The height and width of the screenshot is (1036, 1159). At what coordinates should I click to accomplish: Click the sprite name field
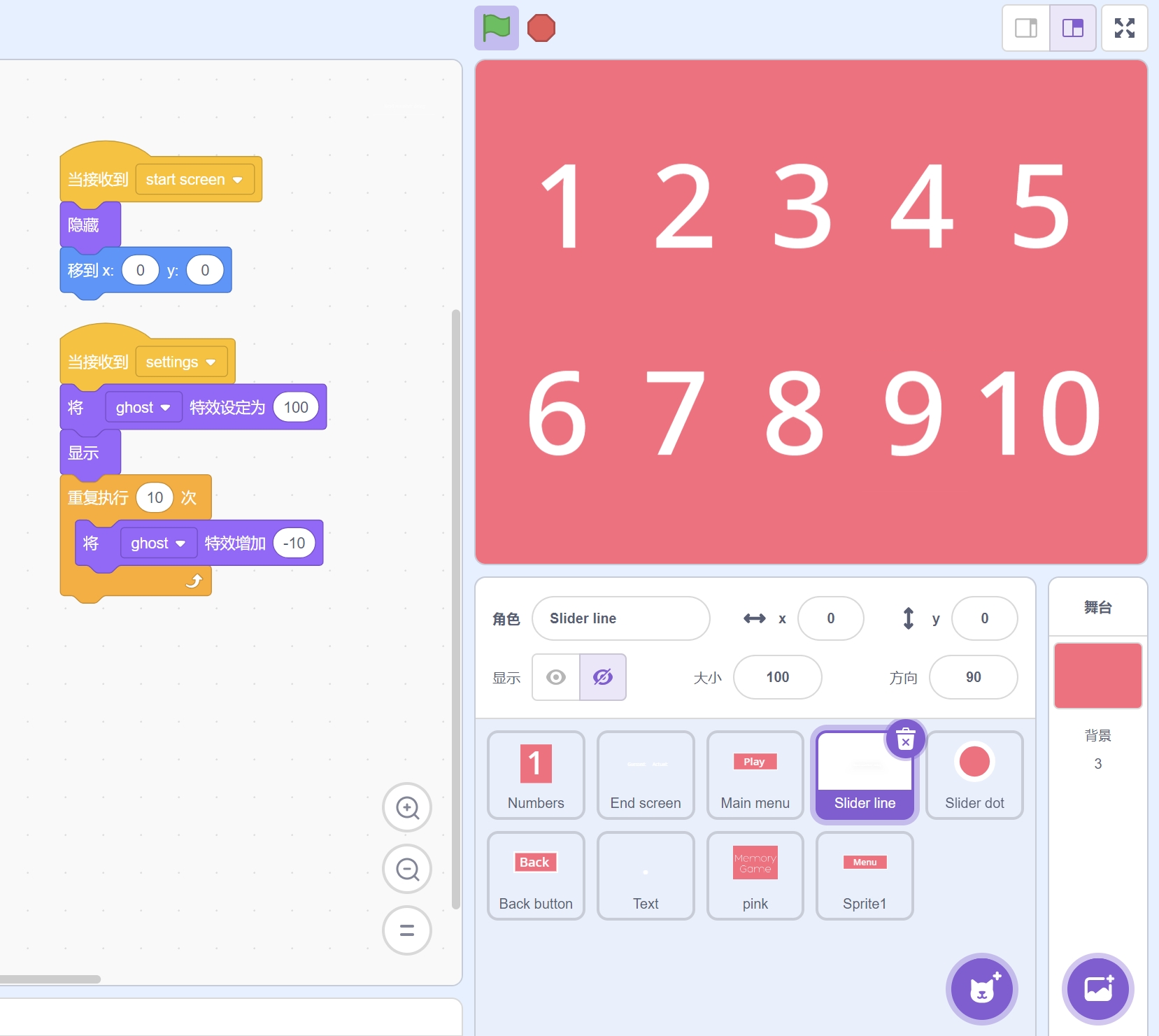click(x=620, y=618)
